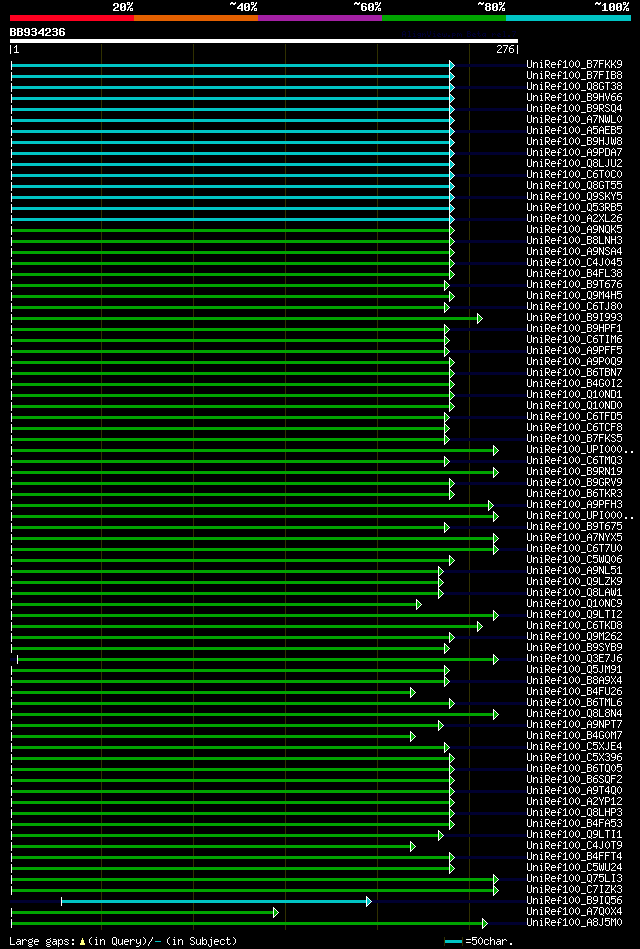Select the UniRef100_B9RN19 label
Viewport: 640px width, 949px height.
click(x=574, y=471)
